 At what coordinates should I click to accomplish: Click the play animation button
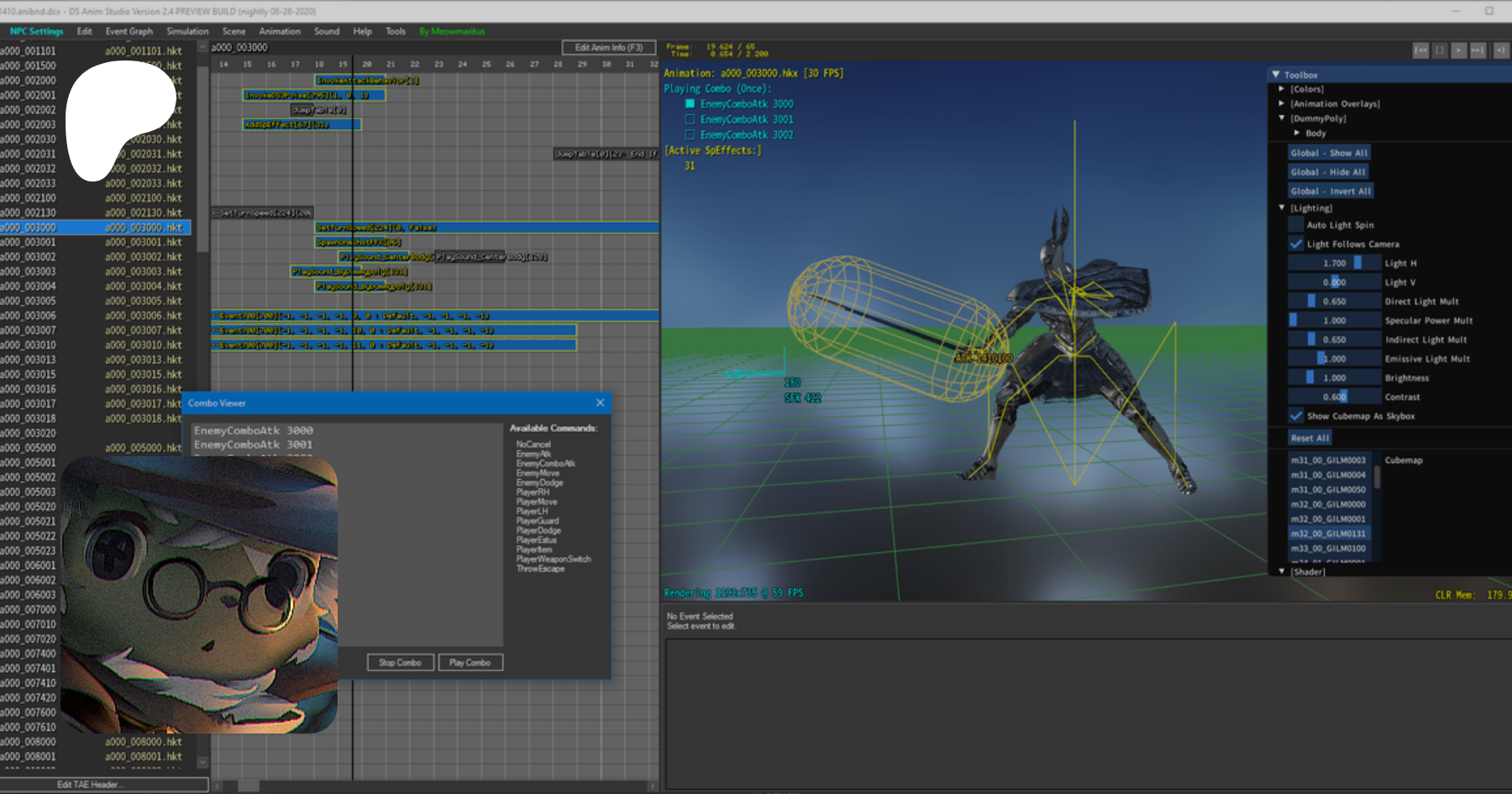click(1459, 50)
